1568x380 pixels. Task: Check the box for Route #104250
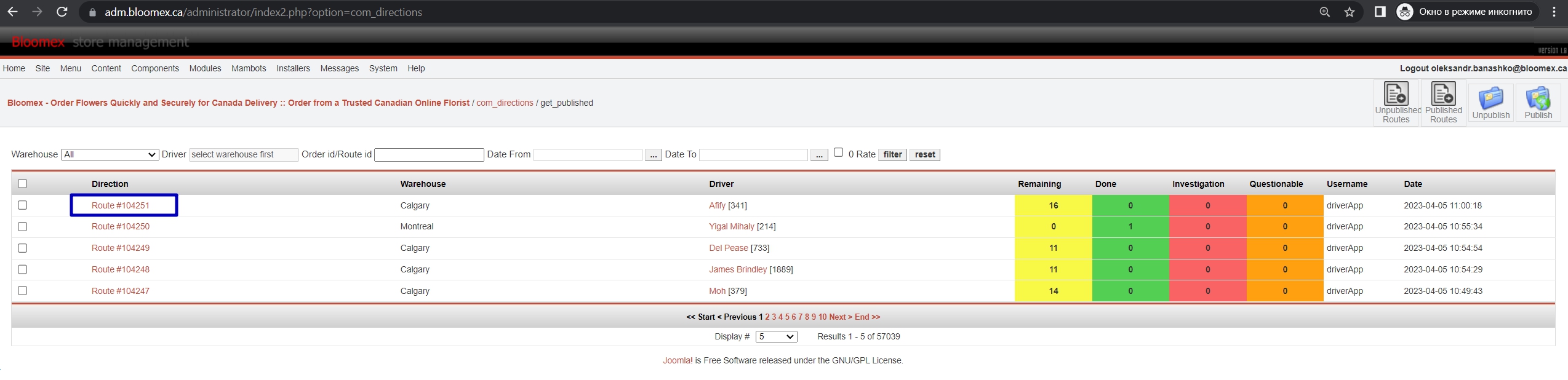[23, 226]
